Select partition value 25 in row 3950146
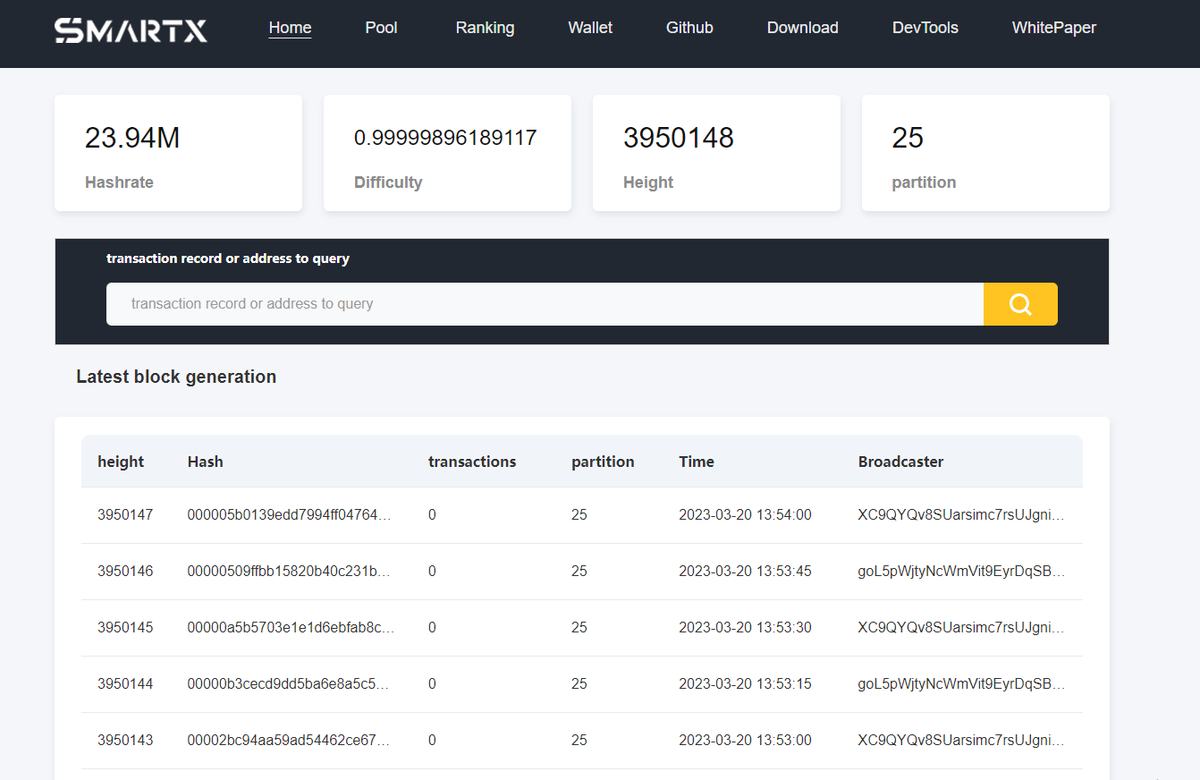This screenshot has height=780, width=1200. click(x=579, y=571)
